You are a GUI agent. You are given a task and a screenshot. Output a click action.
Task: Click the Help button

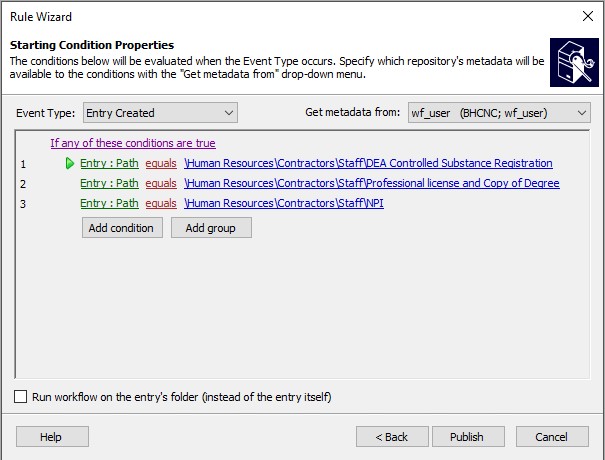[x=52, y=437]
